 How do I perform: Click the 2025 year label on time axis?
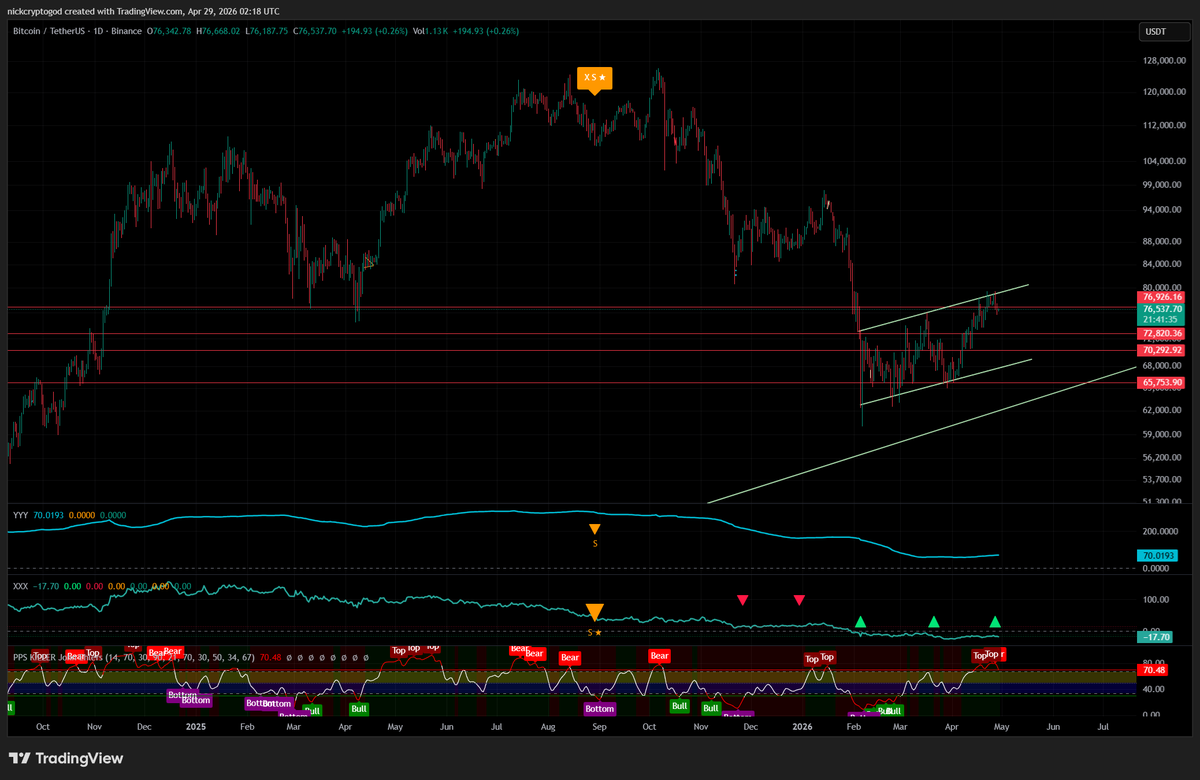(194, 729)
